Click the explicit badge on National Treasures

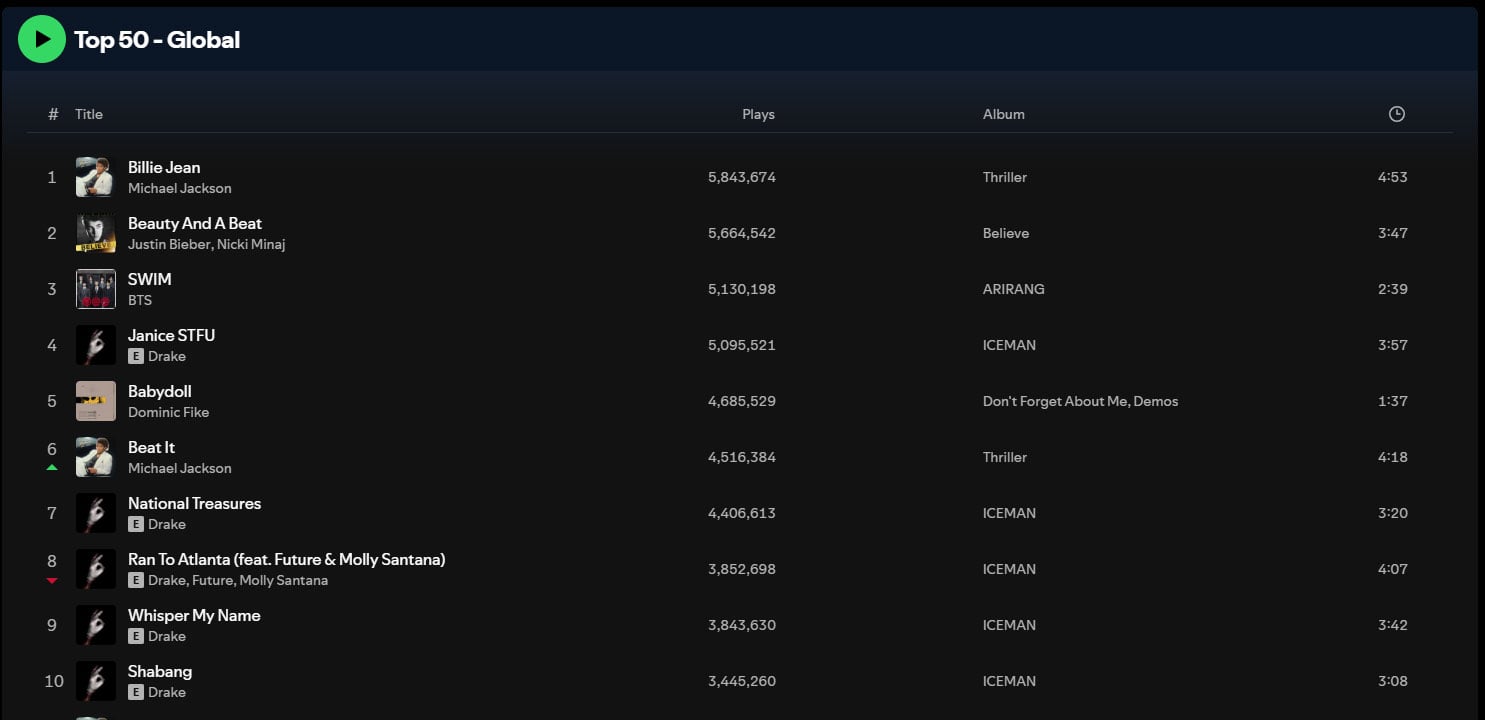tap(136, 524)
